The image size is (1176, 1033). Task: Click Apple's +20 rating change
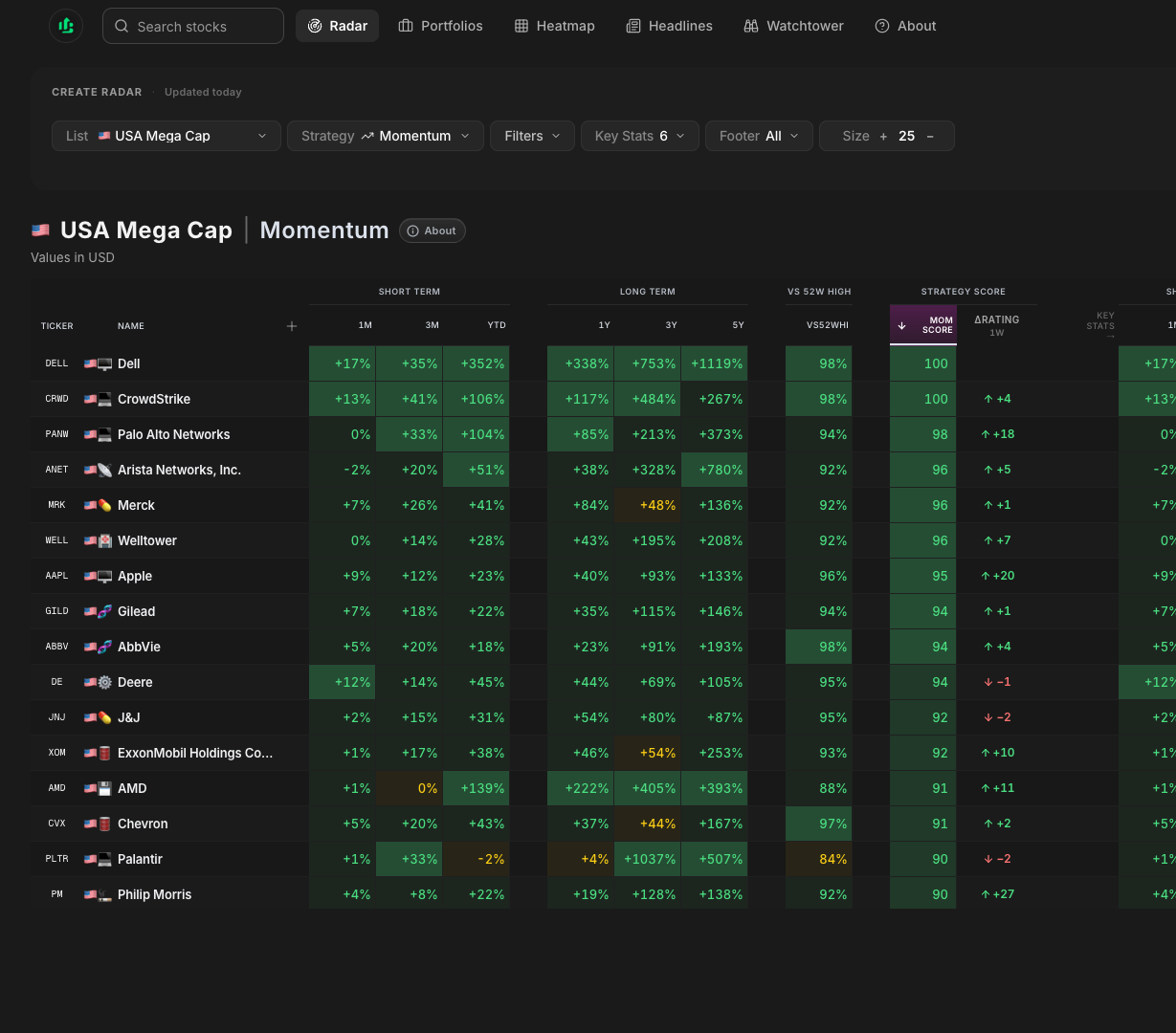pos(997,576)
